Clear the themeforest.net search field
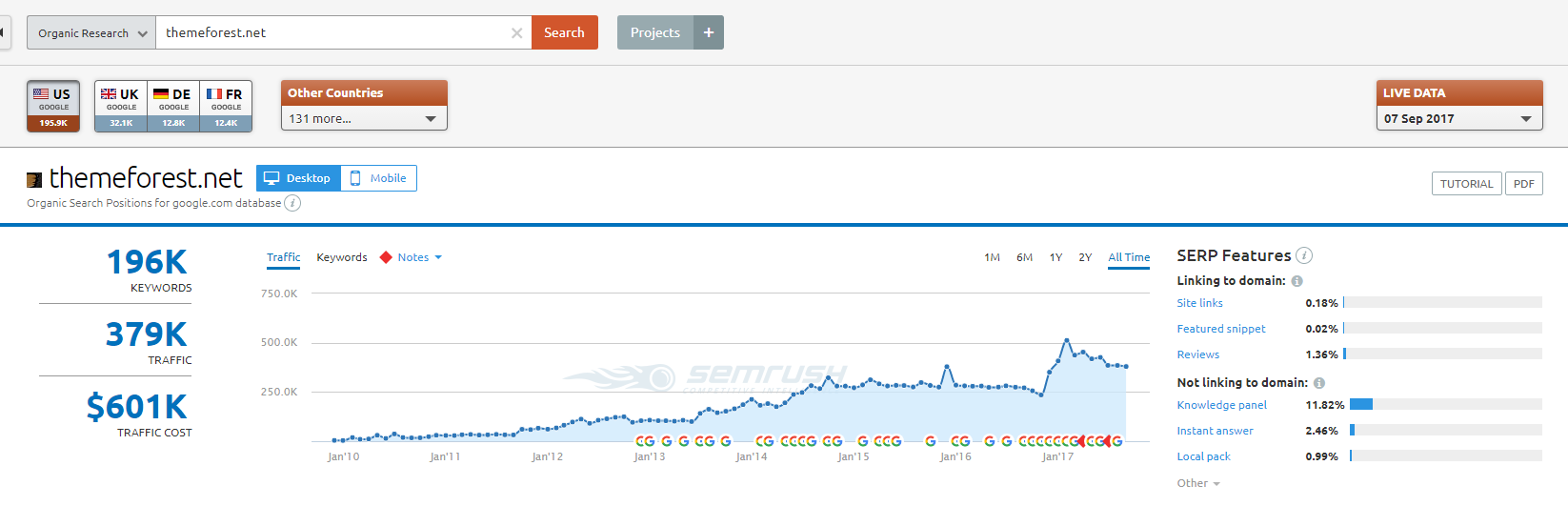 pyautogui.click(x=516, y=32)
